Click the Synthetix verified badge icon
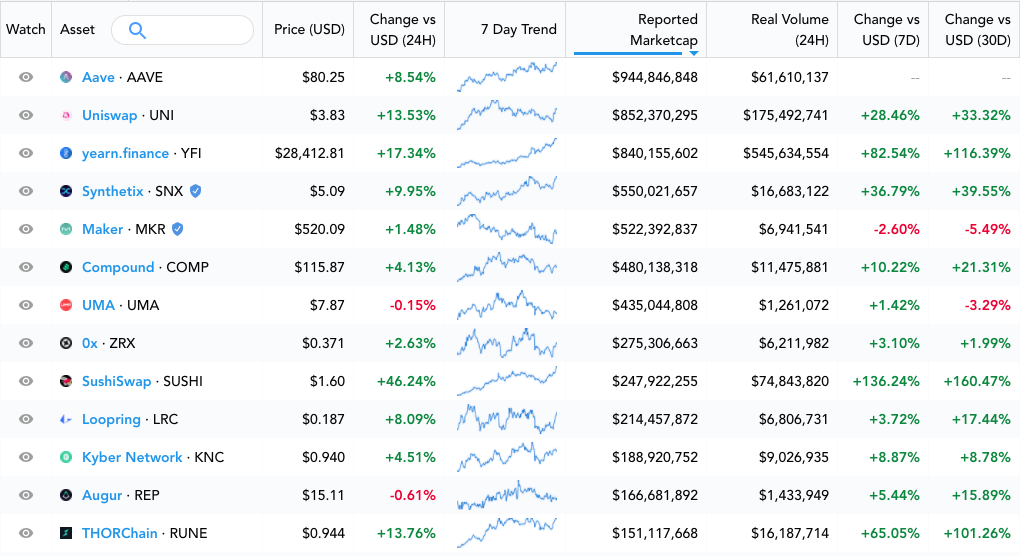The width and height of the screenshot is (1020, 556). tap(195, 191)
